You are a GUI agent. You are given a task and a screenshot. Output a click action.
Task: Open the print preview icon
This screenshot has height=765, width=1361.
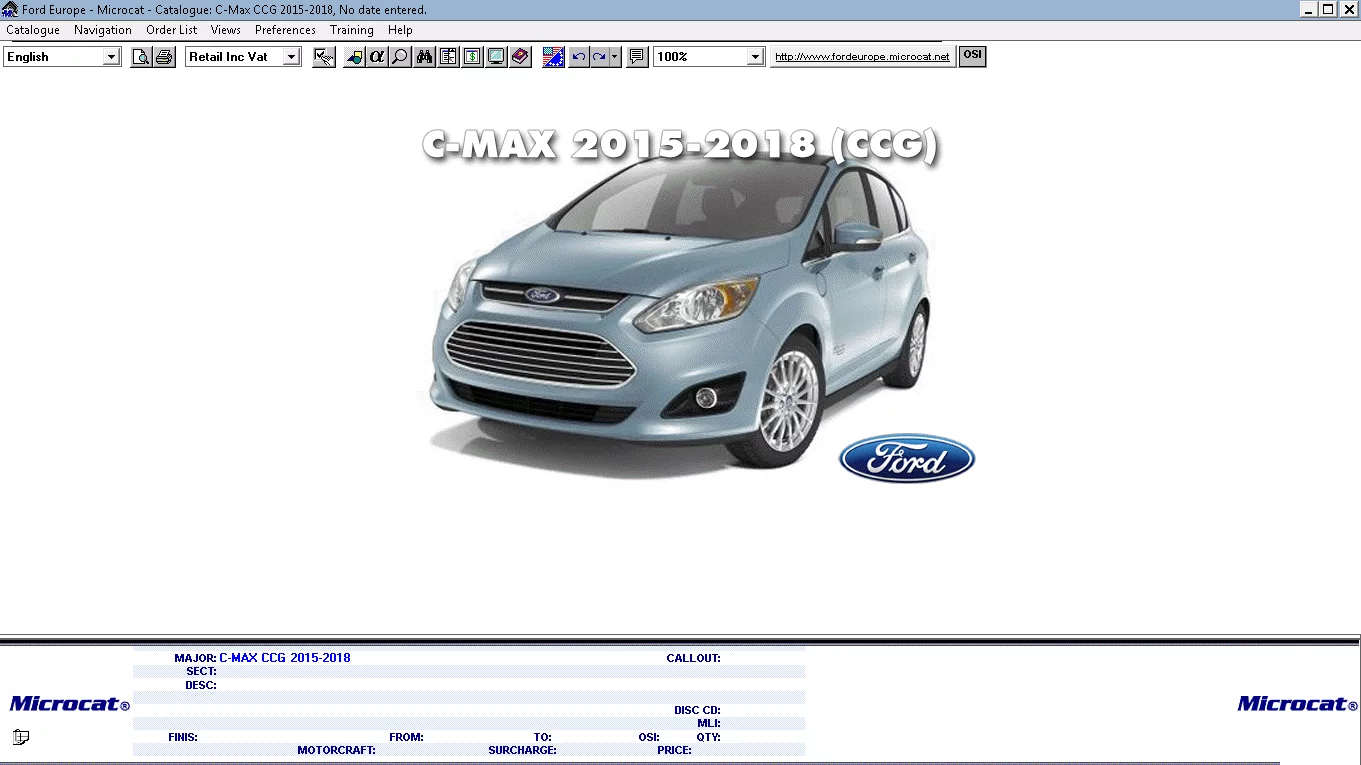[x=140, y=57]
